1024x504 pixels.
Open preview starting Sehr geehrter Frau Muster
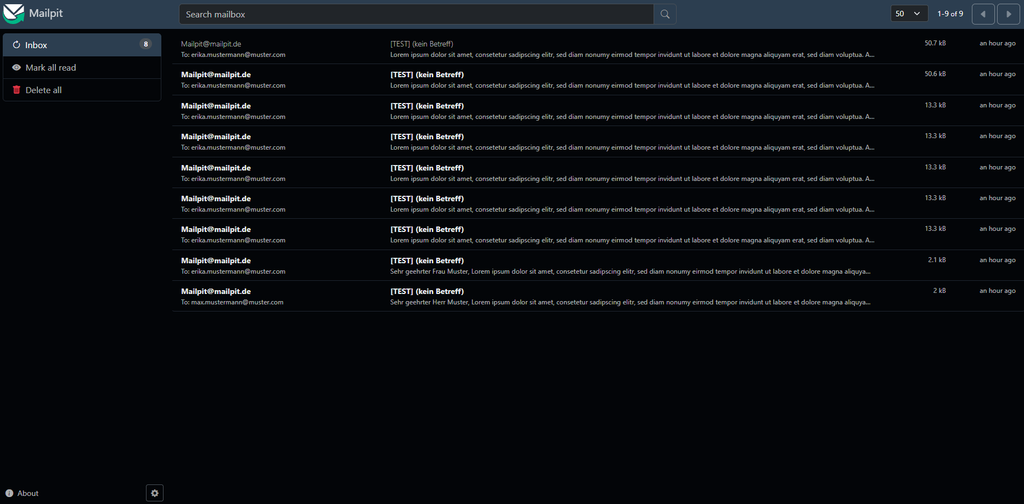click(x=630, y=272)
